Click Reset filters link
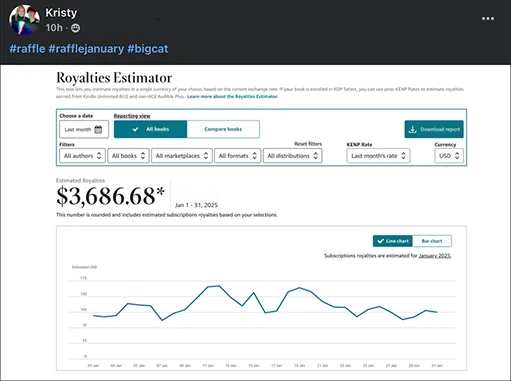Image resolution: width=511 pixels, height=381 pixels. tap(308, 144)
